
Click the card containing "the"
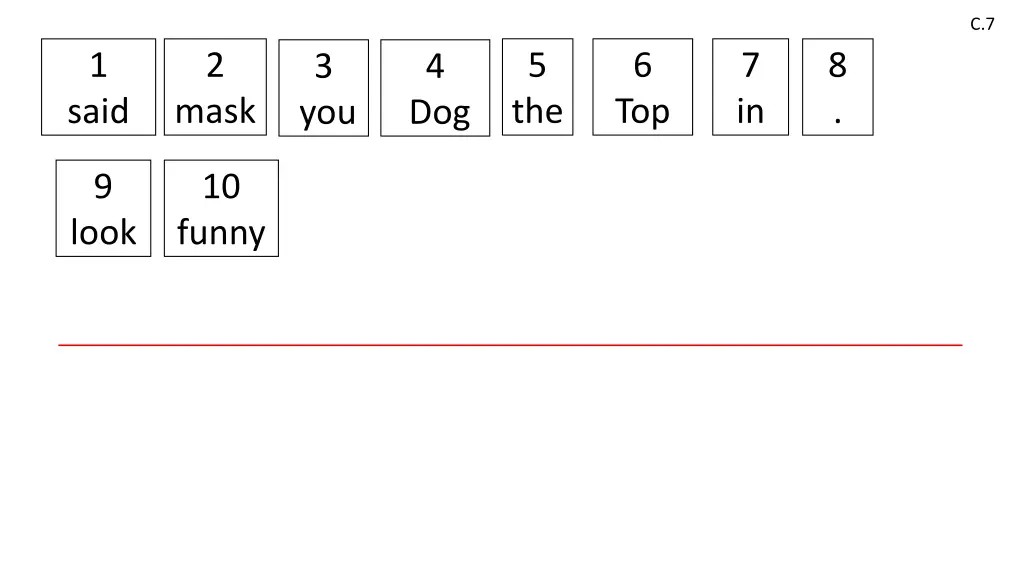[x=537, y=87]
